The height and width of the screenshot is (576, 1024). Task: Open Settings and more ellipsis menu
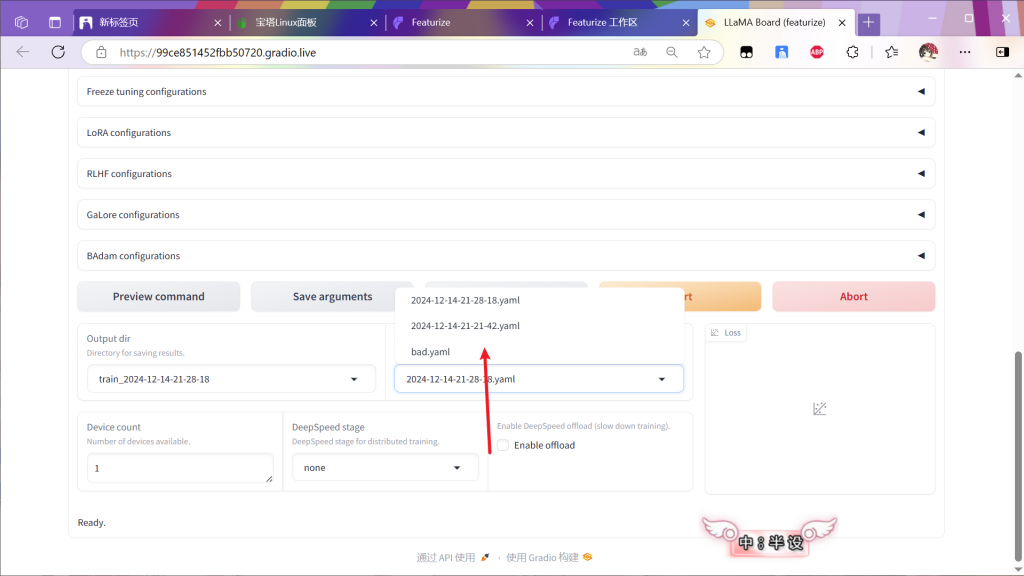[965, 52]
